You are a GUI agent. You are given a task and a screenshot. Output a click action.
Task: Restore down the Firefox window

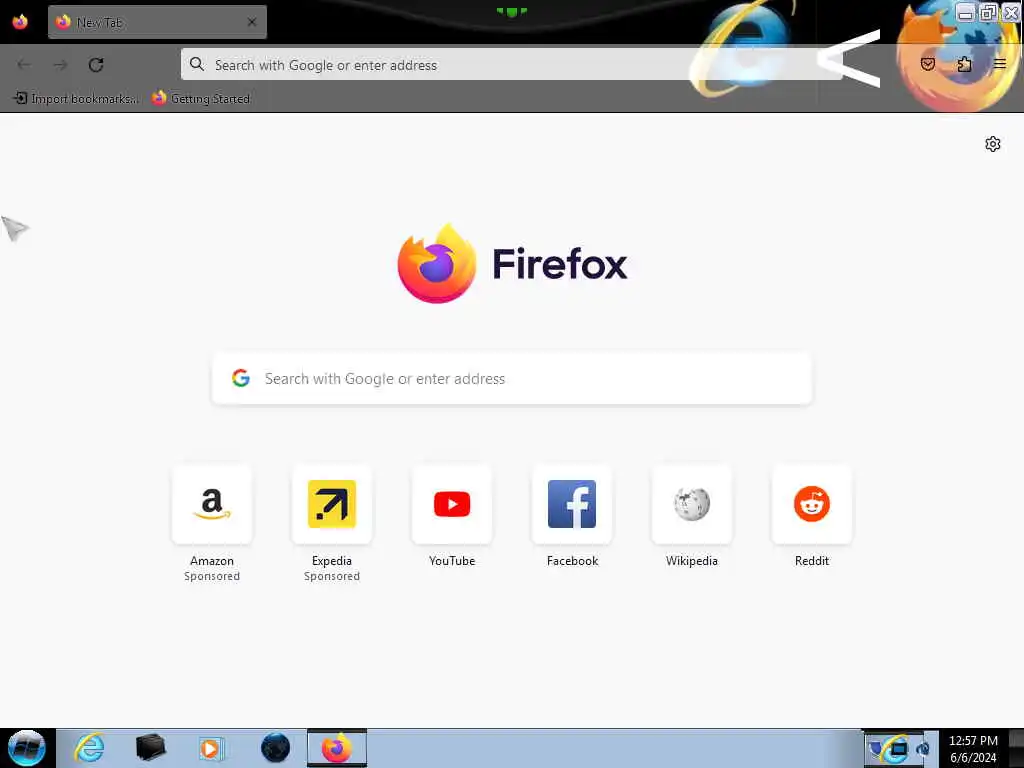(989, 12)
